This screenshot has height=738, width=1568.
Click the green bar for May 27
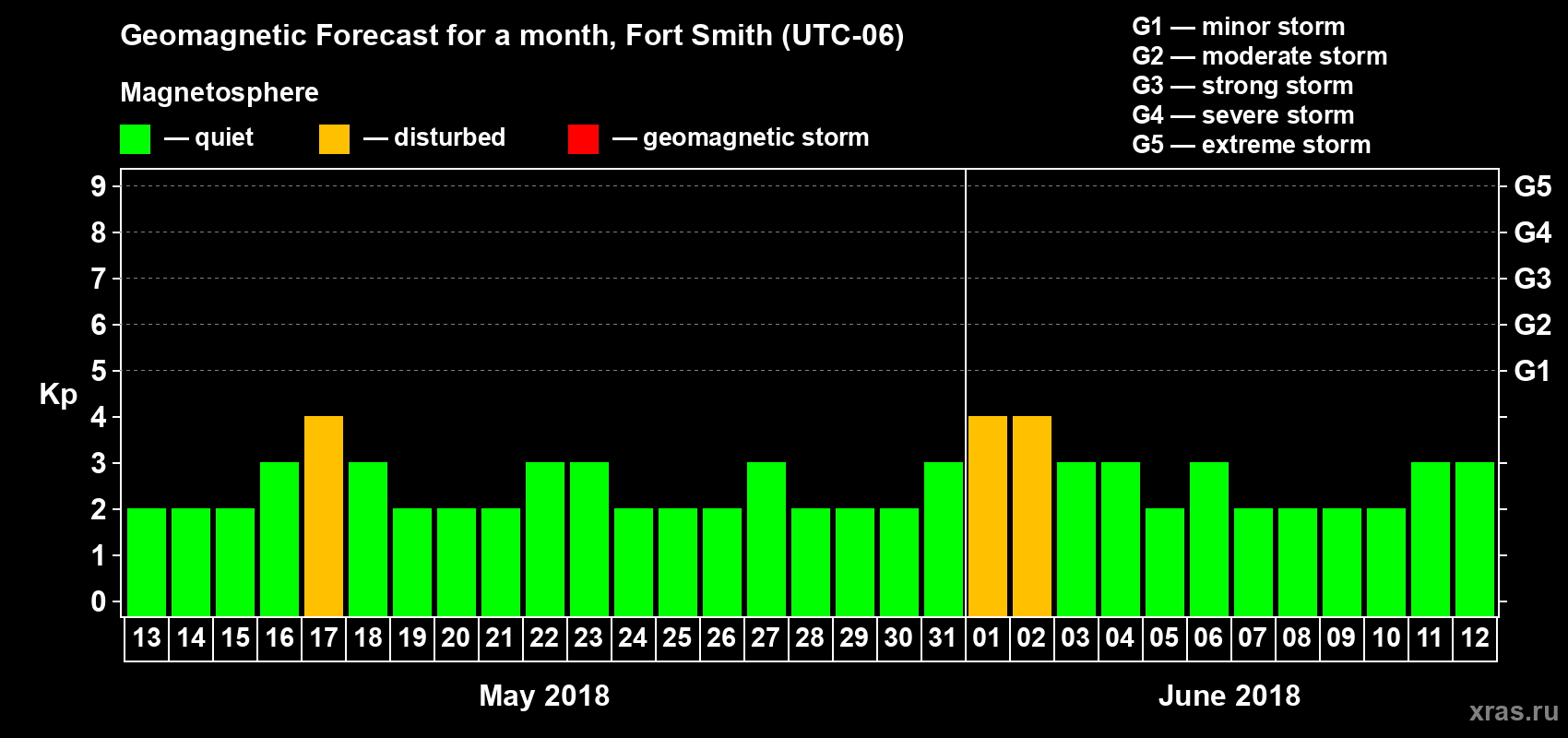tap(766, 539)
